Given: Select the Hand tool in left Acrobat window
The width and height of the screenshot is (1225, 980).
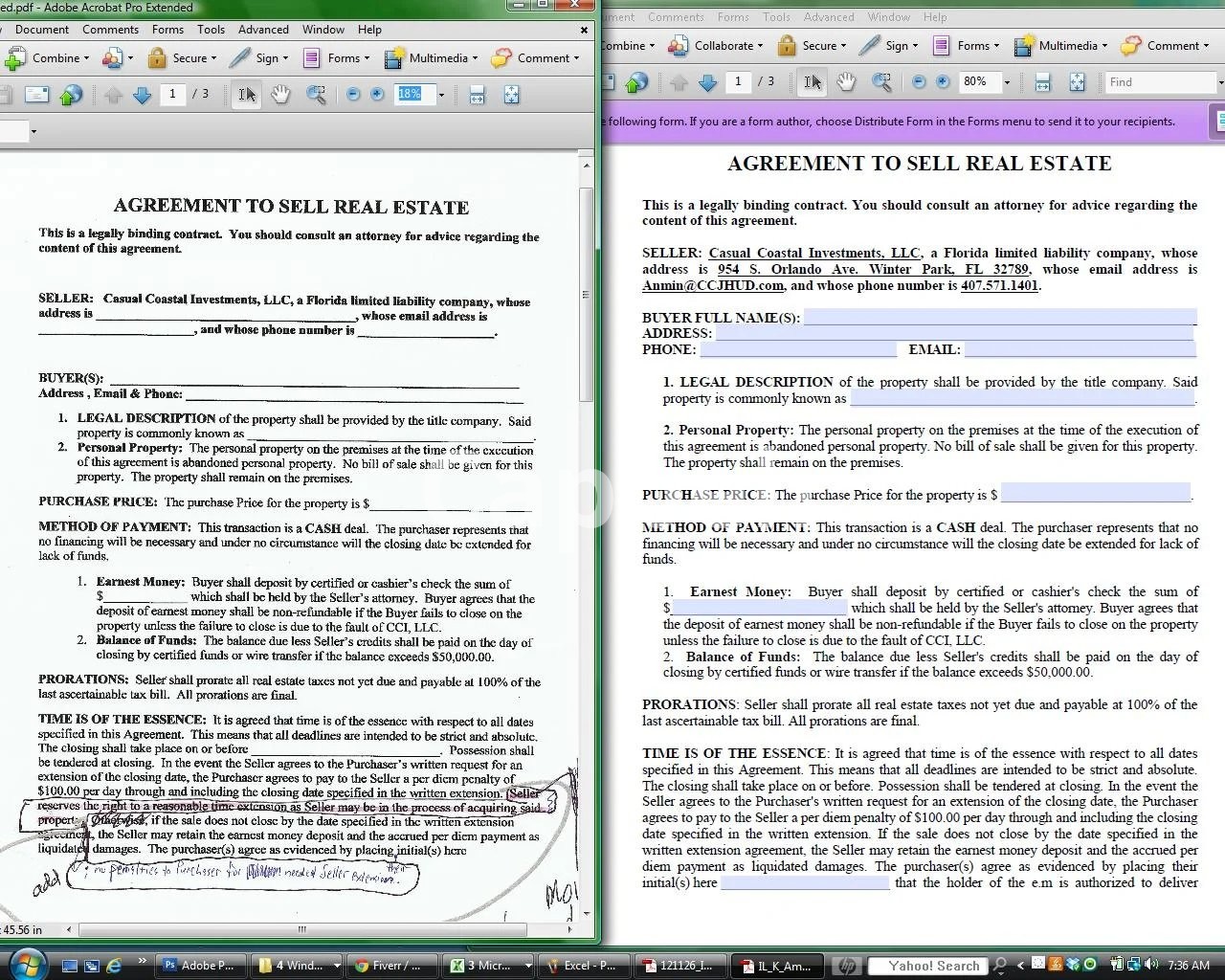Looking at the screenshot, I should 280,94.
